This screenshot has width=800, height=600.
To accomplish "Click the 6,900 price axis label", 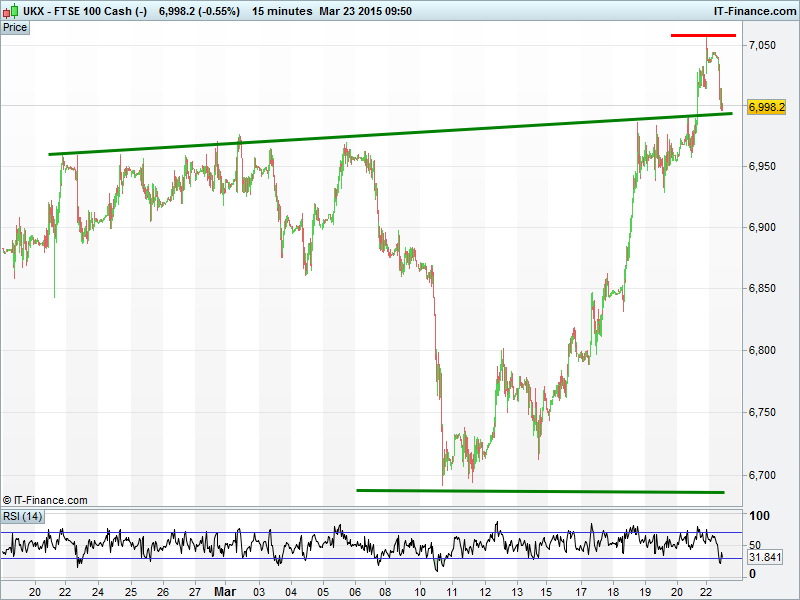I will [x=762, y=228].
